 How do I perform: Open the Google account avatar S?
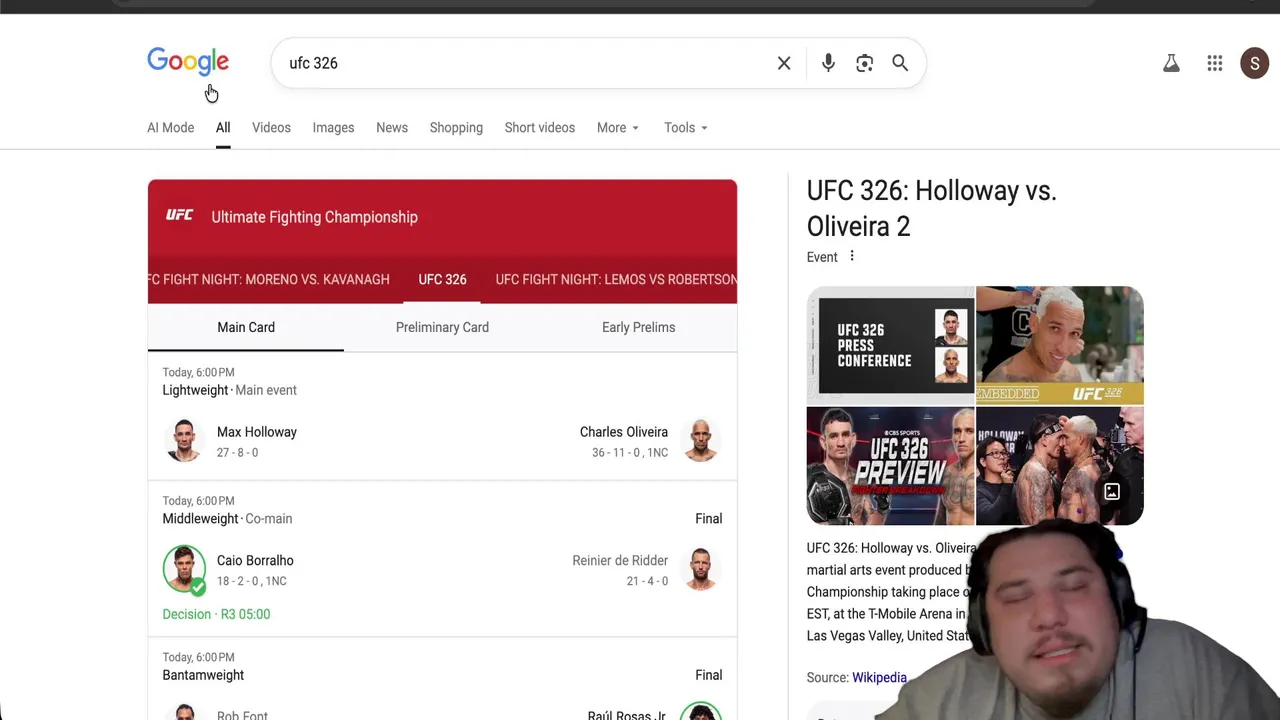tap(1255, 63)
